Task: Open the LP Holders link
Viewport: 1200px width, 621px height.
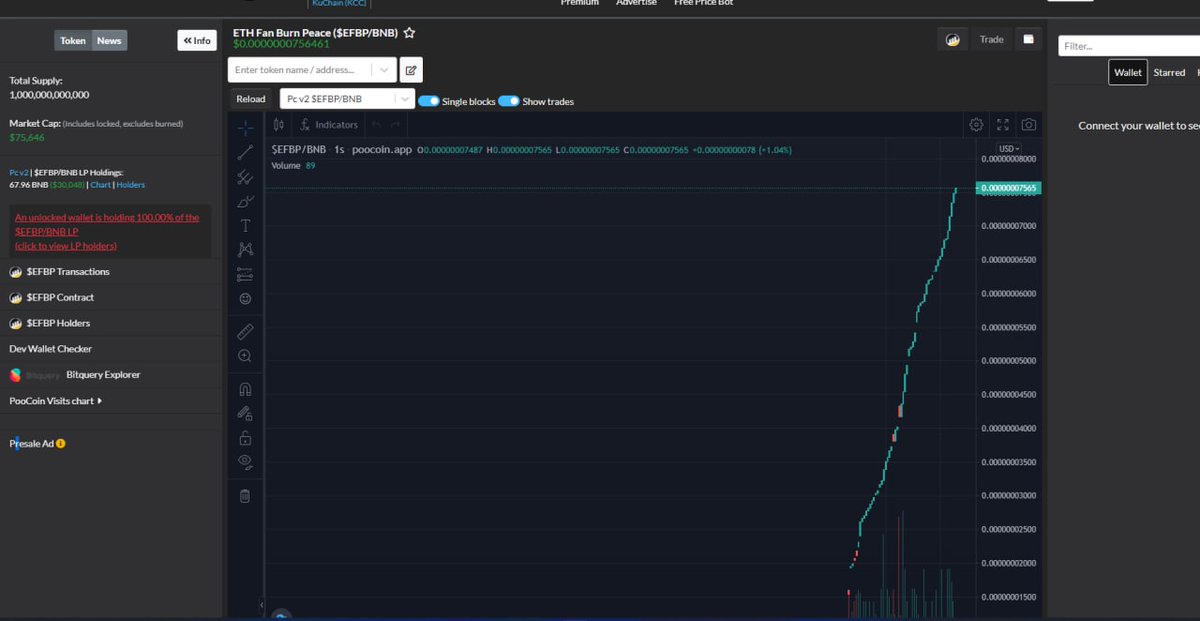Action: pyautogui.click(x=131, y=185)
